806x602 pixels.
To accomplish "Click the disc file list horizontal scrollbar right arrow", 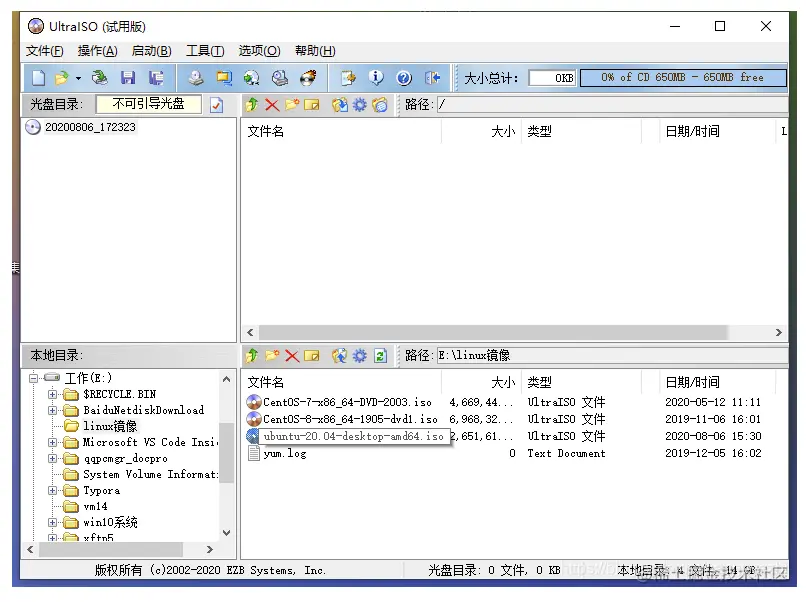I will click(779, 333).
